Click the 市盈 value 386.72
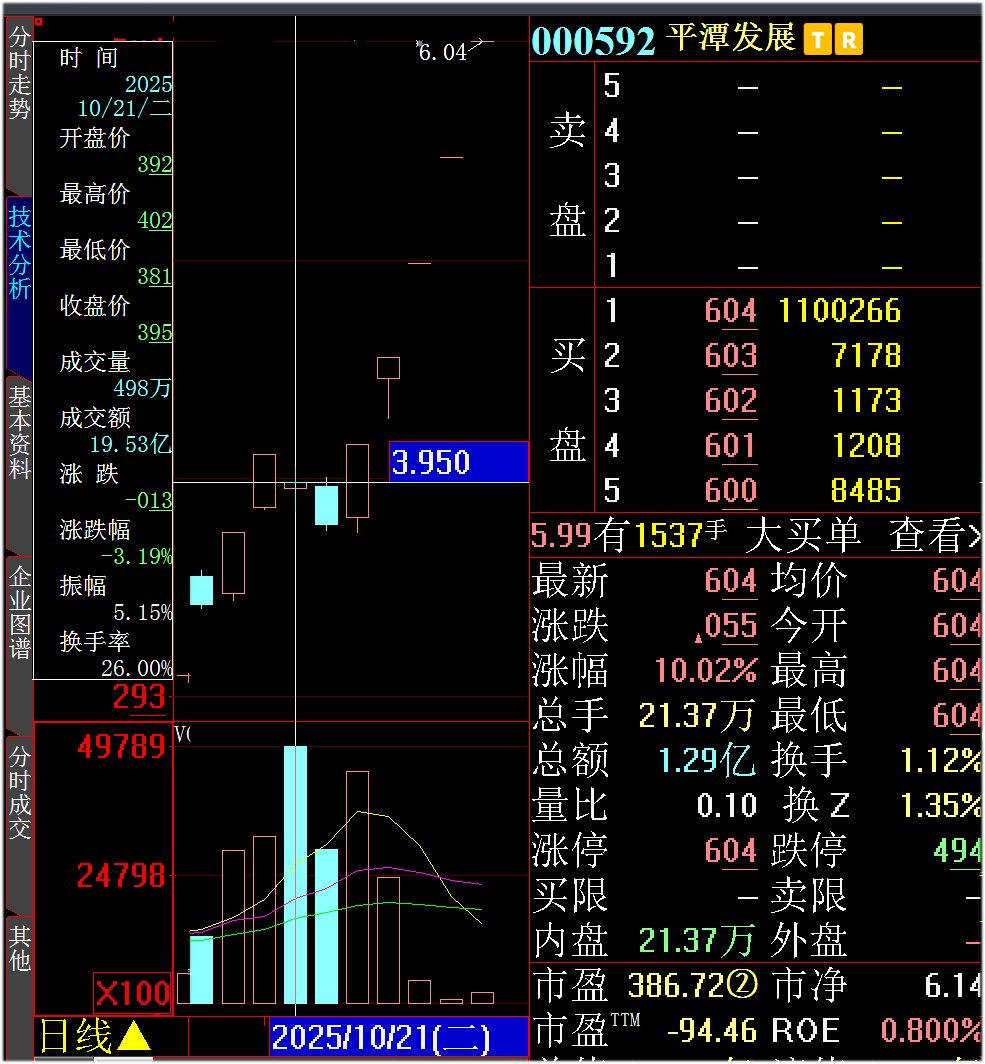This screenshot has height=1064, width=985. tap(676, 985)
